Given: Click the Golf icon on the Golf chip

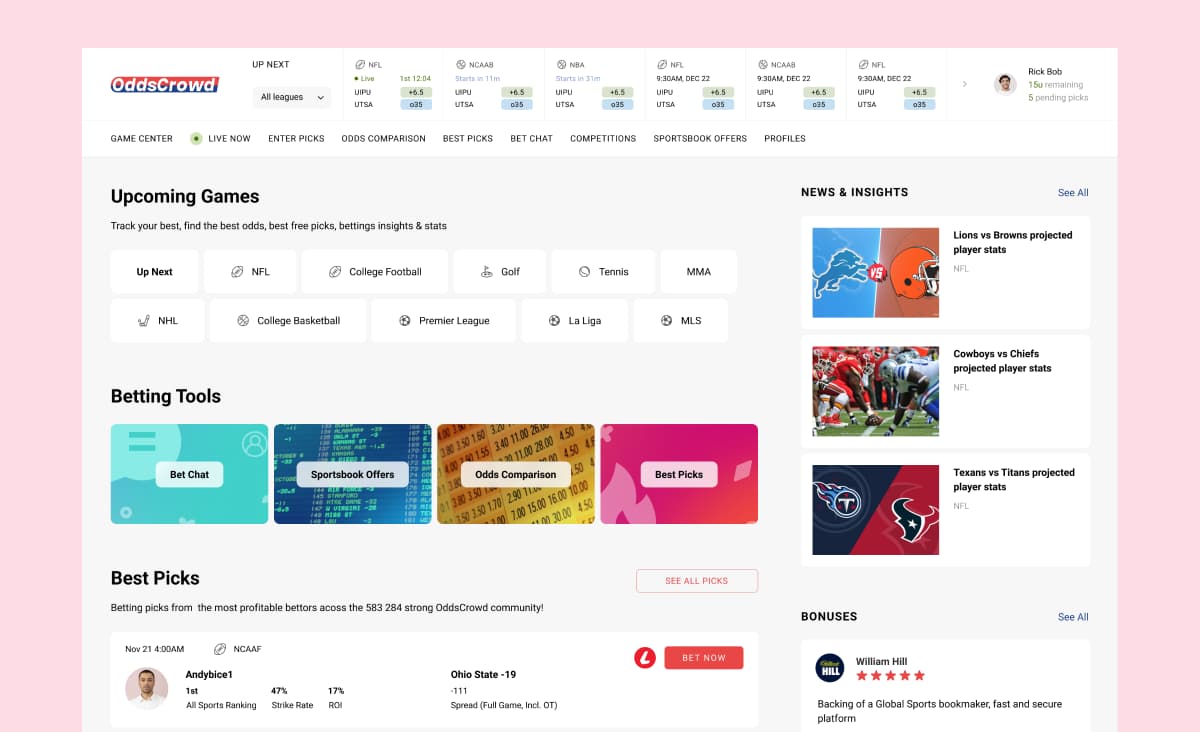Looking at the screenshot, I should (487, 272).
